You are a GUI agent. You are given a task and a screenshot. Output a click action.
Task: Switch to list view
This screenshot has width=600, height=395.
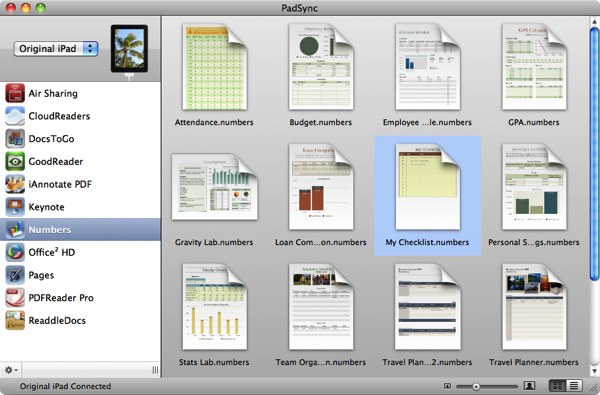574,386
